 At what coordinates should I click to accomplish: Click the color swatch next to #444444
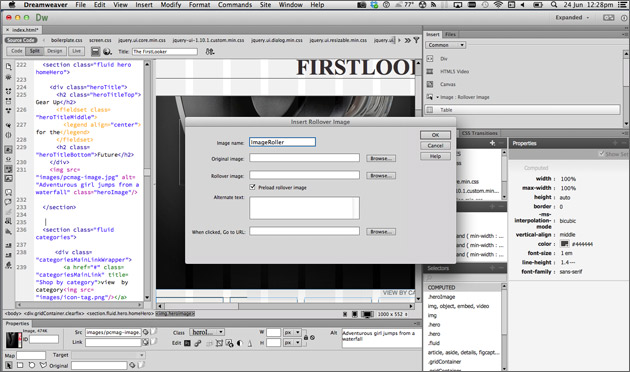click(564, 244)
